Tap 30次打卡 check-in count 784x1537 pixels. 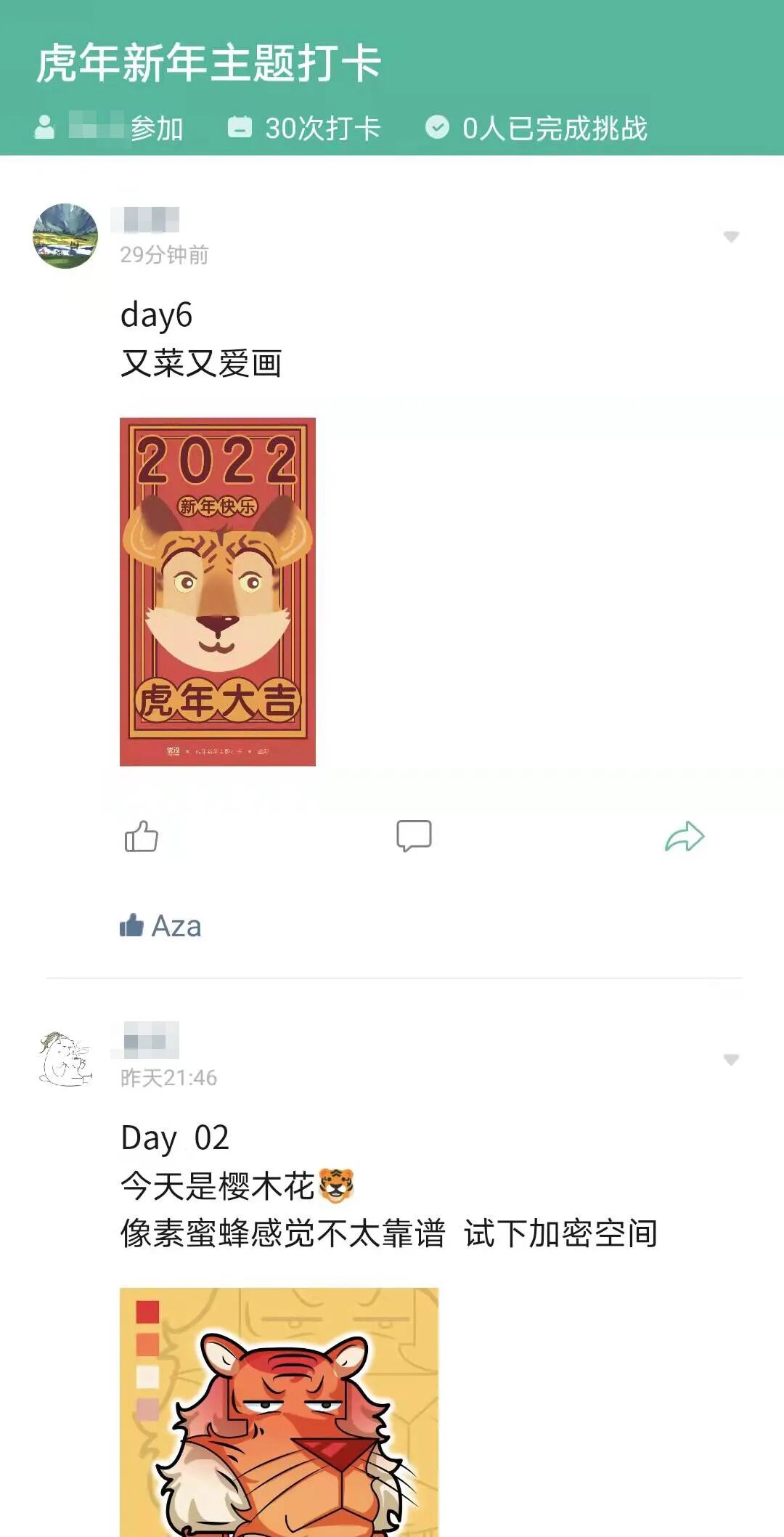click(x=323, y=128)
